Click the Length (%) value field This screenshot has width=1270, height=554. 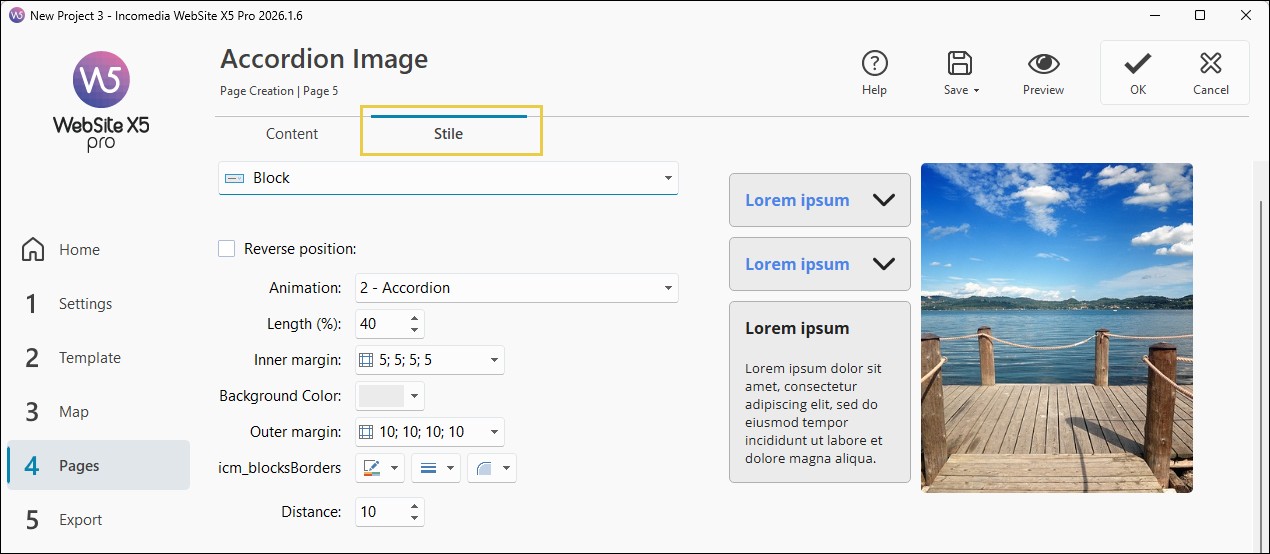point(381,324)
